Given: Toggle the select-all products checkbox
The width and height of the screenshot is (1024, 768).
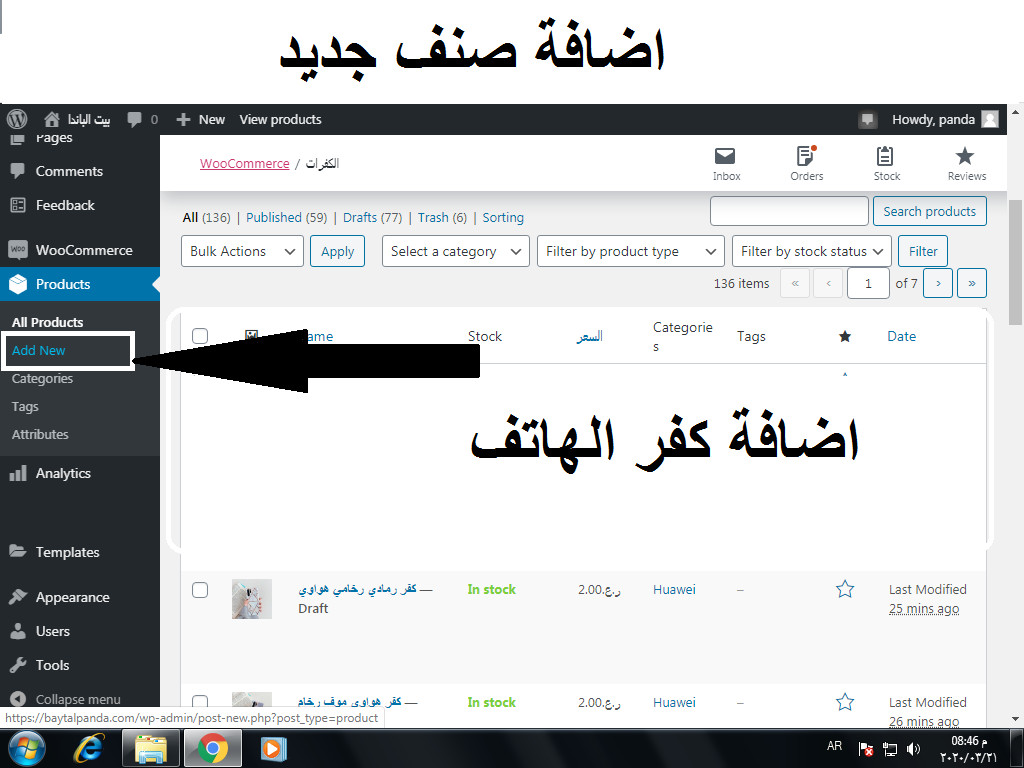Looking at the screenshot, I should (200, 336).
